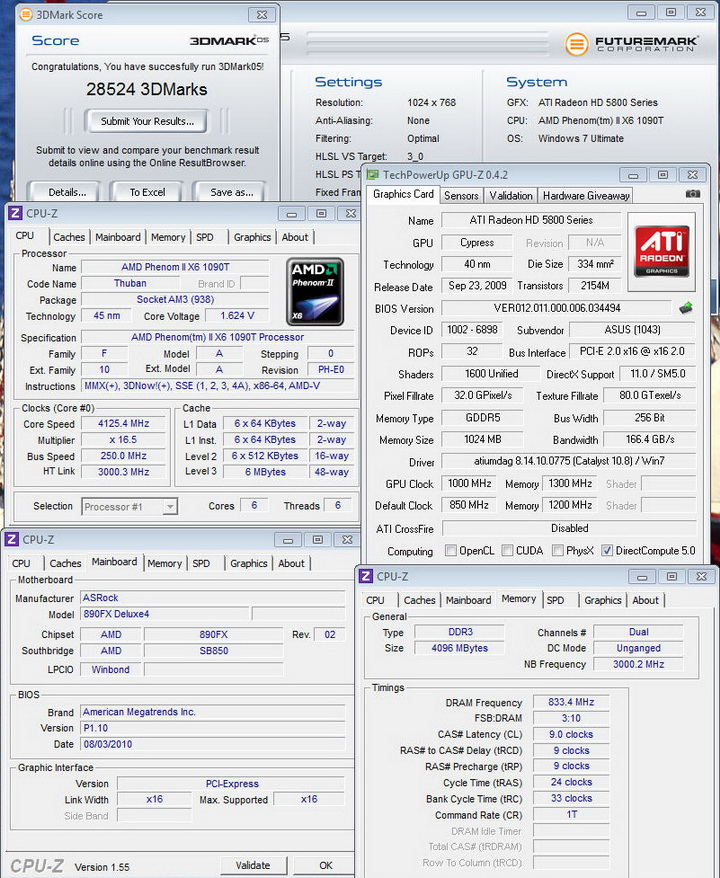This screenshot has width=720, height=878.
Task: Click the GPU name field ATI Radeon HD 5800 Series
Action: [x=531, y=220]
